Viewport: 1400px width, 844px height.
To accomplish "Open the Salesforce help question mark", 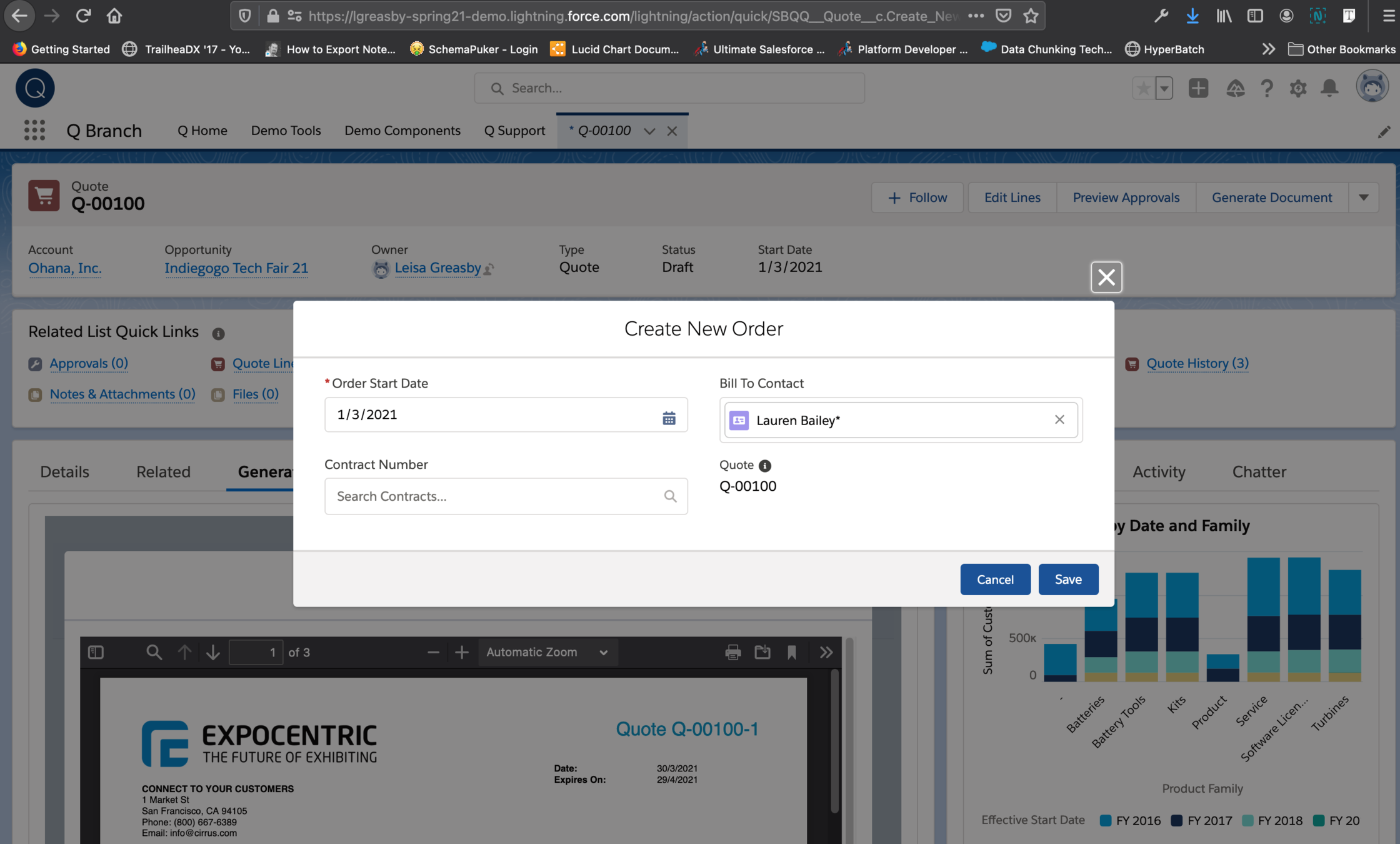I will [1267, 88].
